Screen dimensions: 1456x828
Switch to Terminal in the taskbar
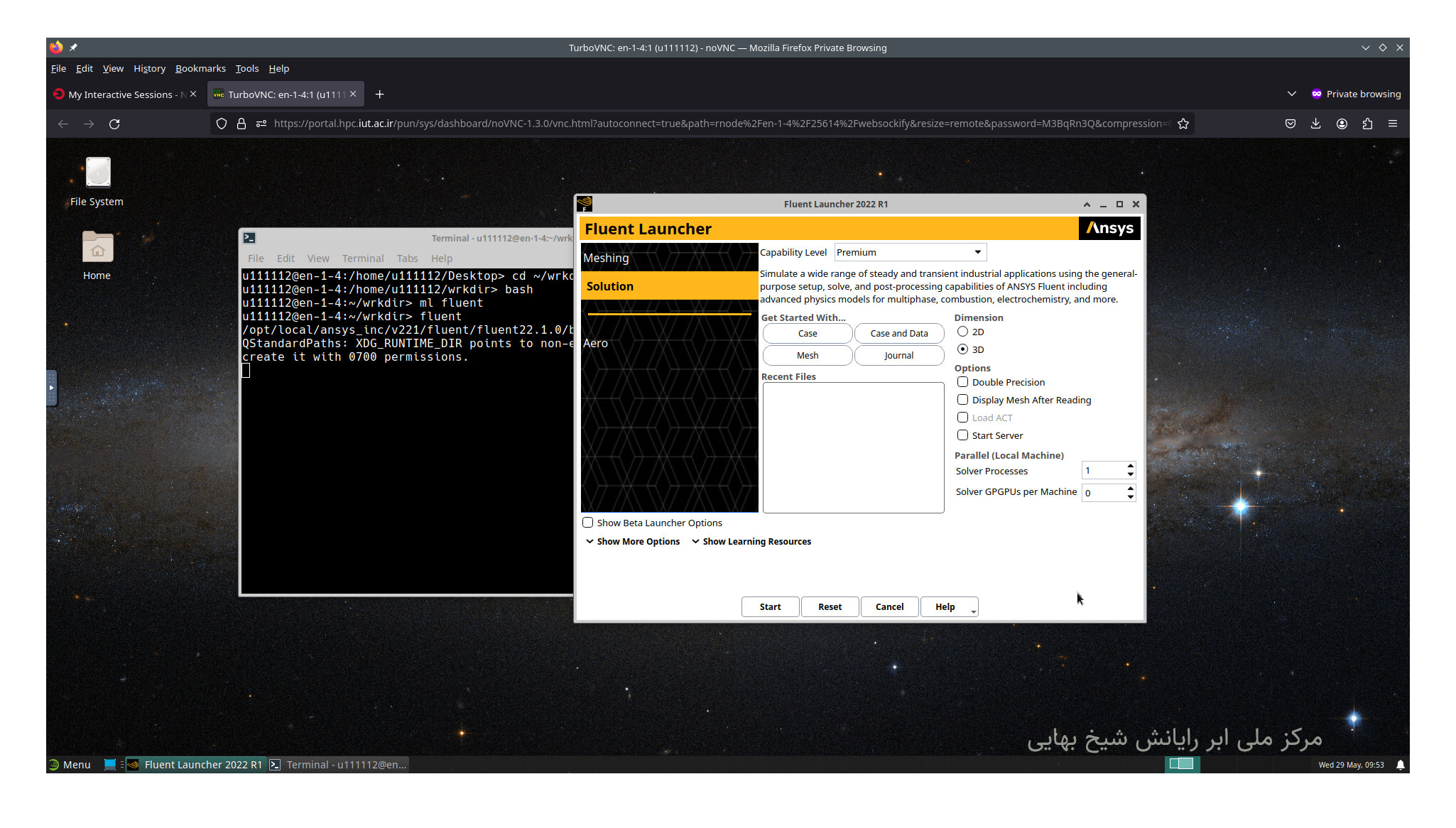click(x=339, y=765)
